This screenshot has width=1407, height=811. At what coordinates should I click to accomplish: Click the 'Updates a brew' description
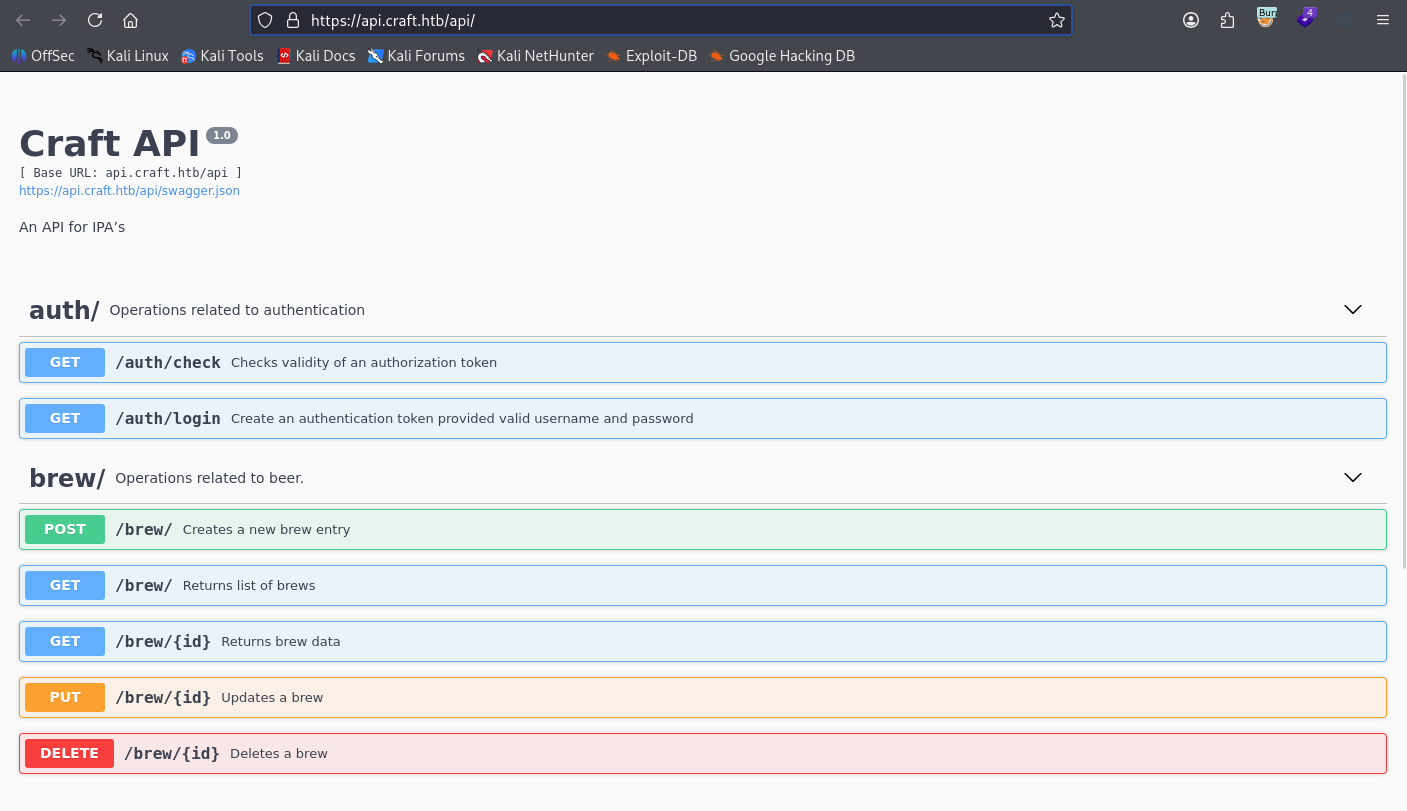click(272, 697)
